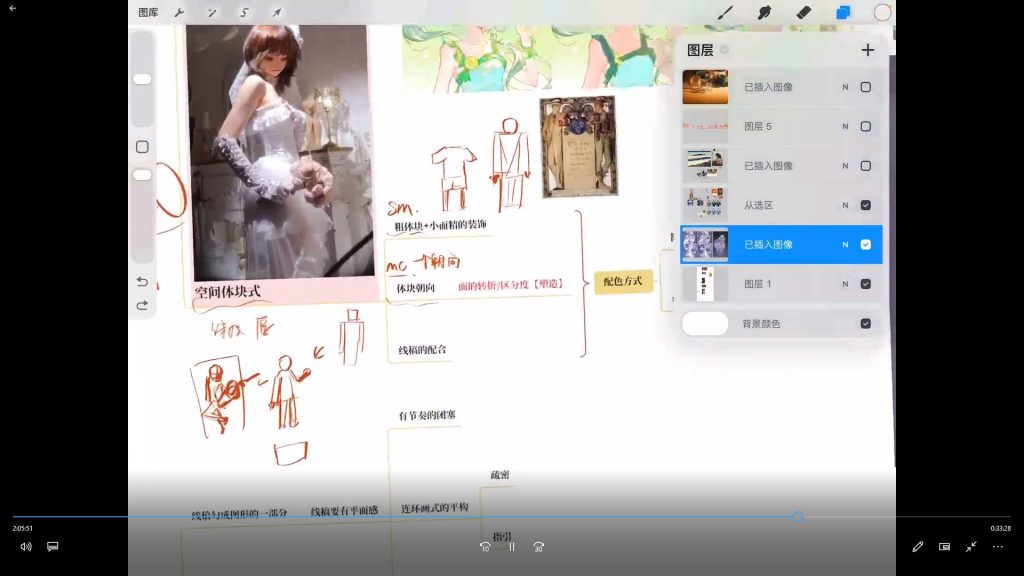Select the top 已插入图像 layer thumbnail

[705, 87]
